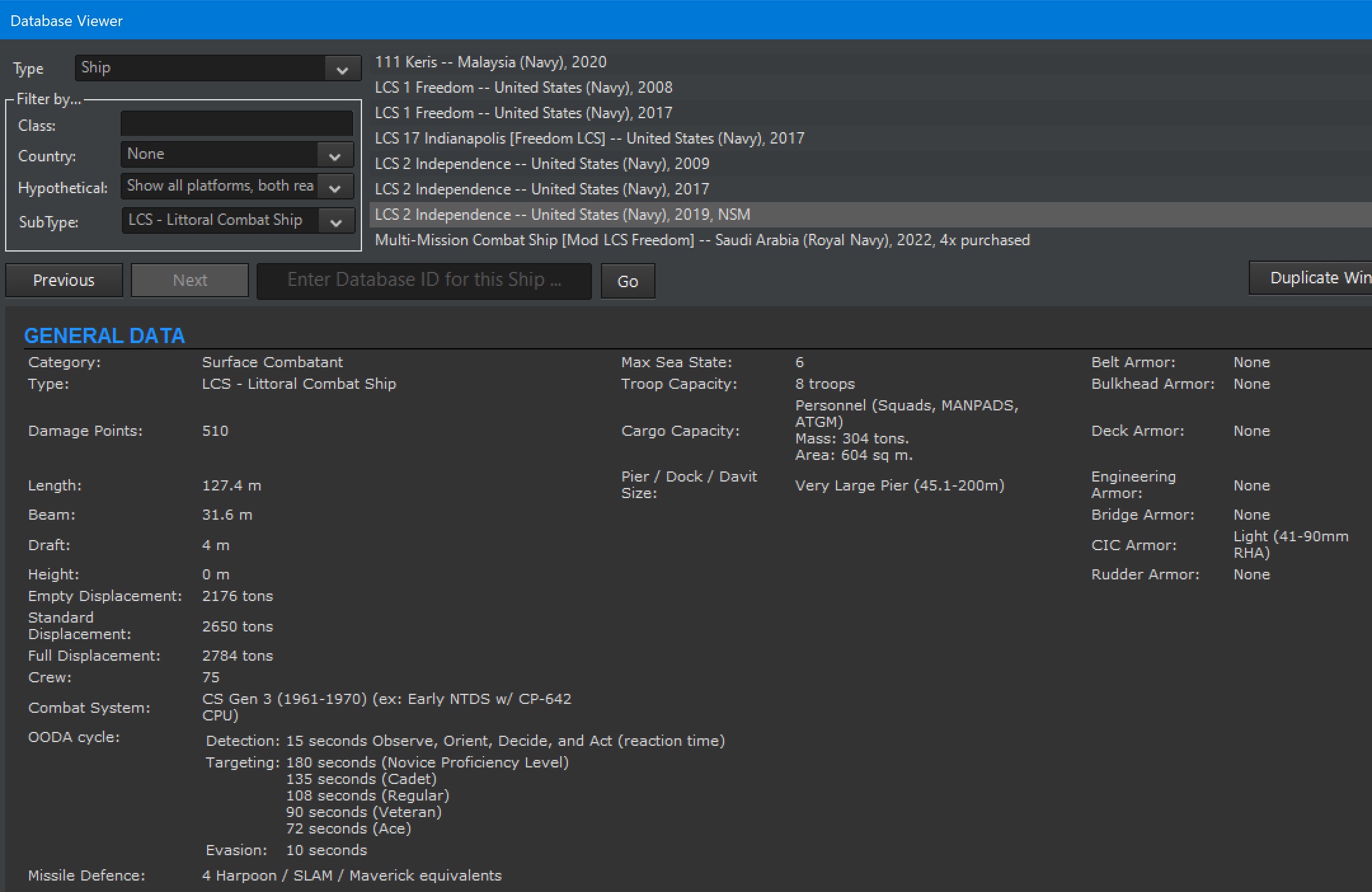The width and height of the screenshot is (1372, 892).
Task: Click the Next button
Action: pyautogui.click(x=189, y=280)
